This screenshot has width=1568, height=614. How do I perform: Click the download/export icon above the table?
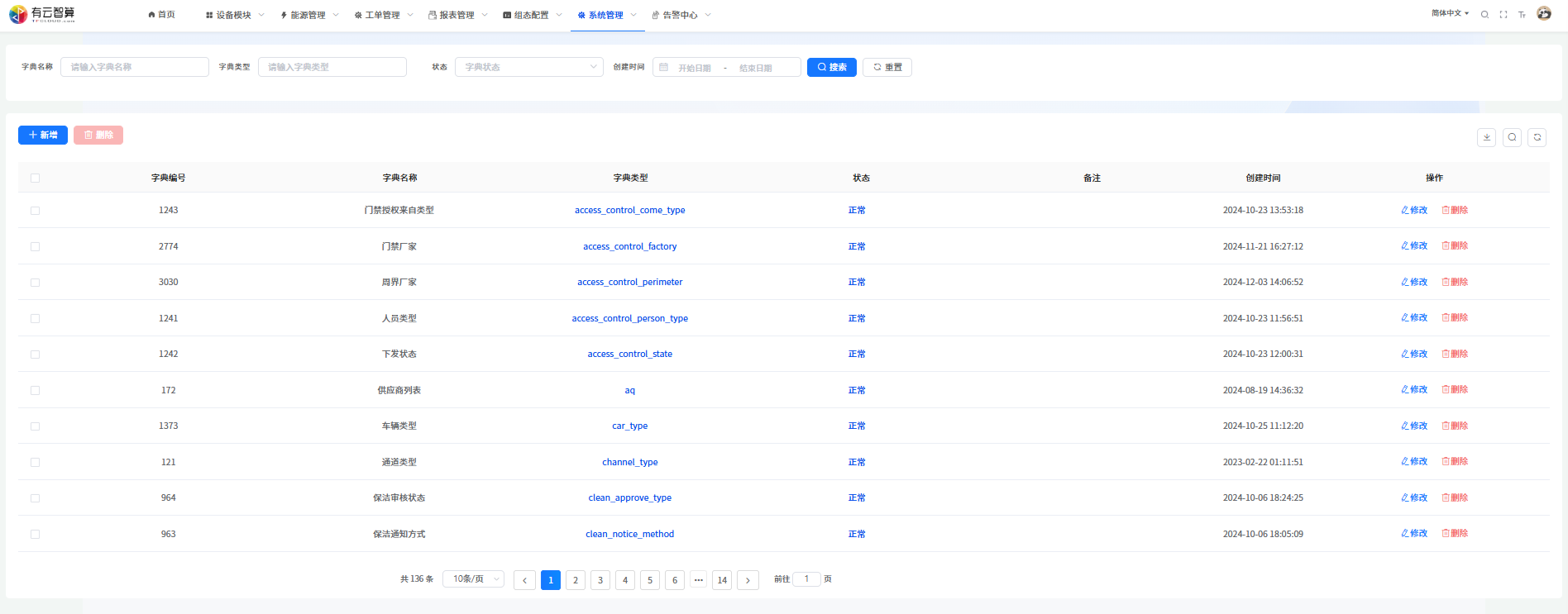click(x=1486, y=137)
